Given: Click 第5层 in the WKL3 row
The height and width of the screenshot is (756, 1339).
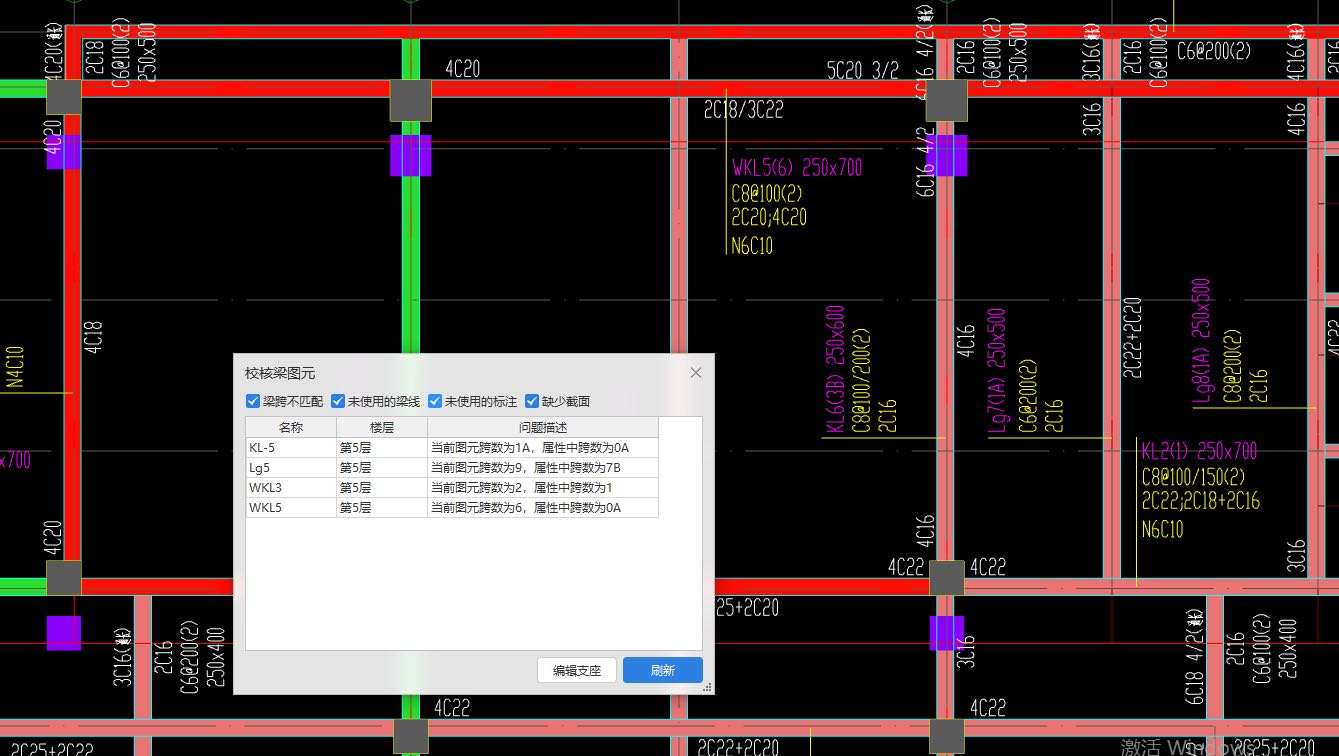Looking at the screenshot, I should point(382,488).
